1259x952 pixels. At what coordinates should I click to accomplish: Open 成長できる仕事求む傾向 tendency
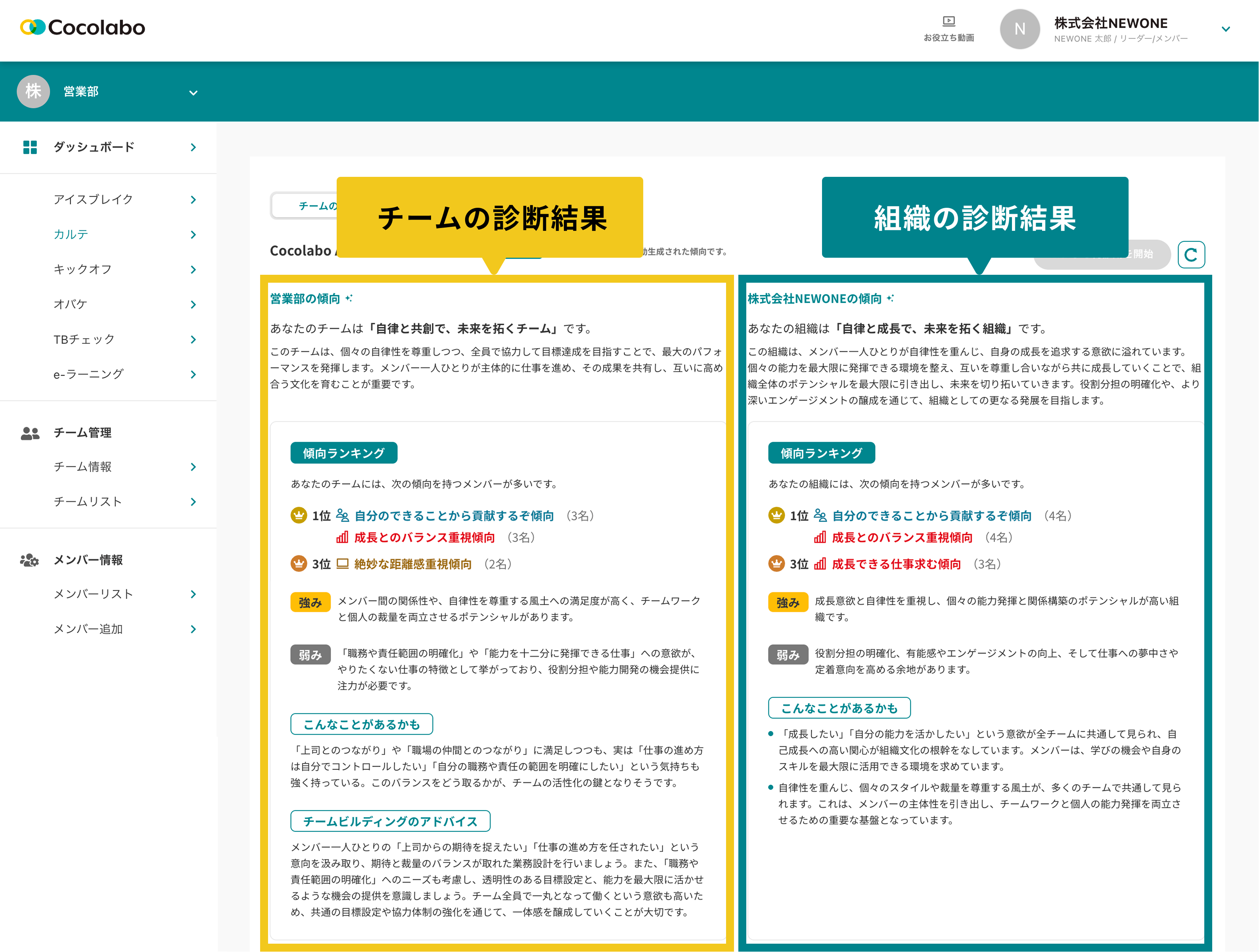pyautogui.click(x=896, y=564)
